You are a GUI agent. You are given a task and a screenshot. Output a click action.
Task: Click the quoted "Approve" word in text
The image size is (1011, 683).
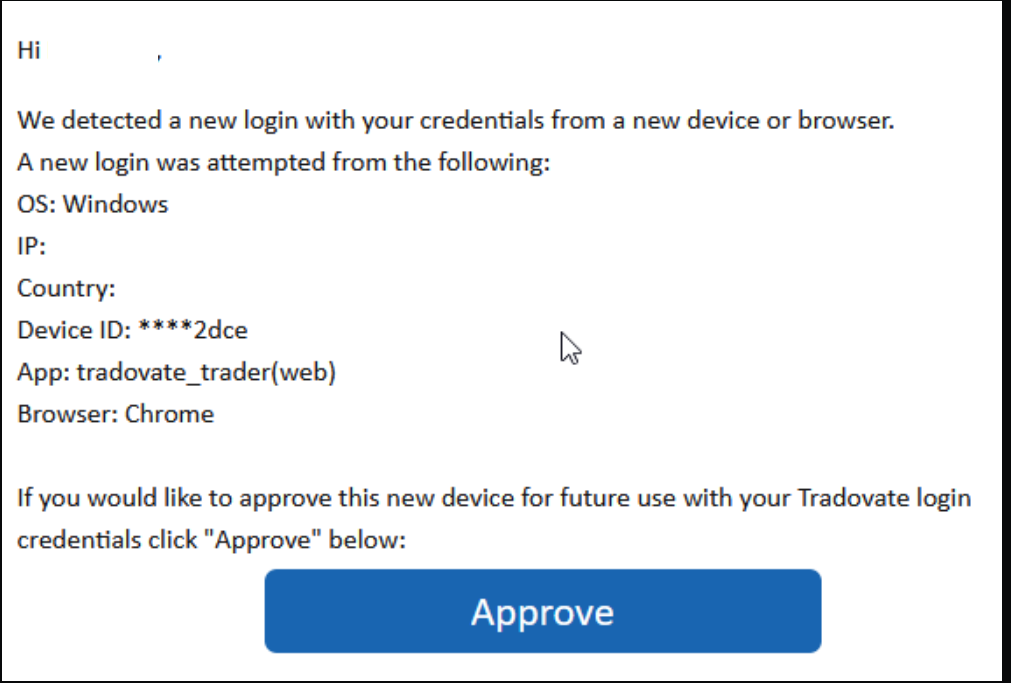tap(262, 540)
